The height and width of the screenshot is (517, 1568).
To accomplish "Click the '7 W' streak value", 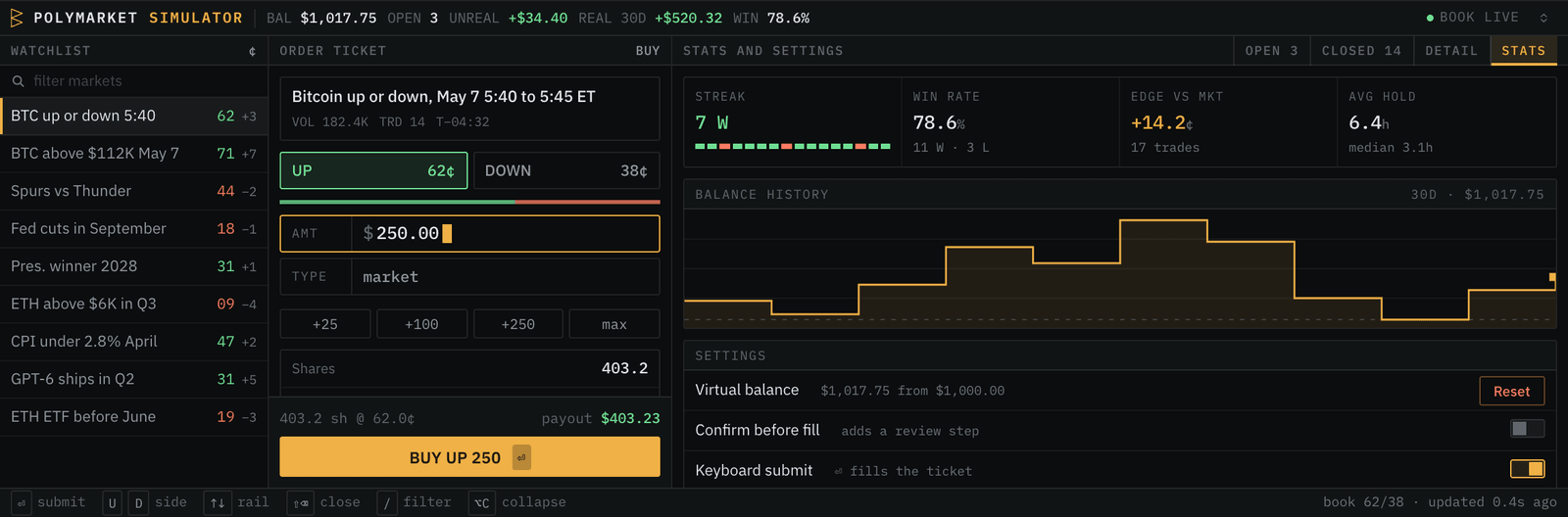I will pos(711,122).
